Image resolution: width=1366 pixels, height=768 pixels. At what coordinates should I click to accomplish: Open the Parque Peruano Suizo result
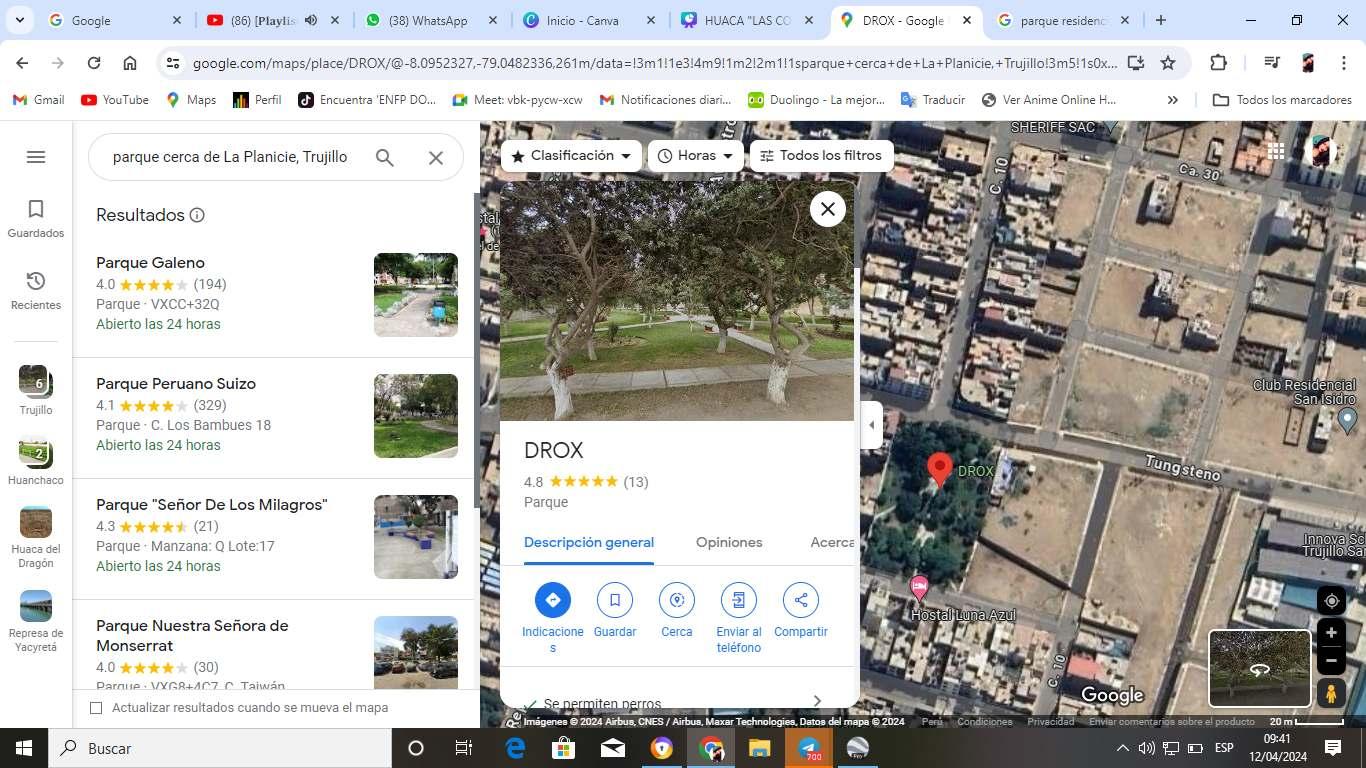point(273,417)
